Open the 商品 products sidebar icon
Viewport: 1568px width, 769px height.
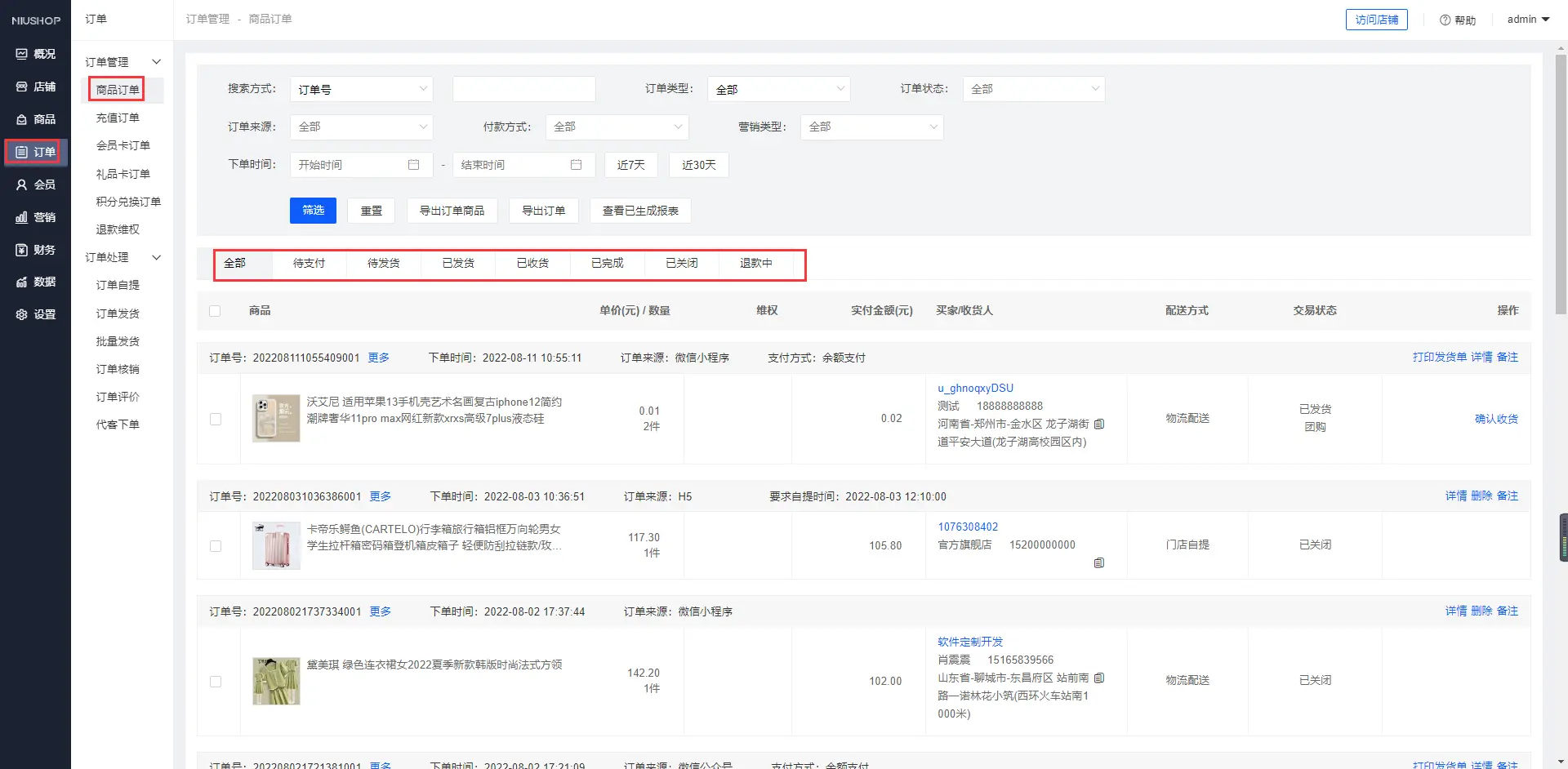pos(22,119)
